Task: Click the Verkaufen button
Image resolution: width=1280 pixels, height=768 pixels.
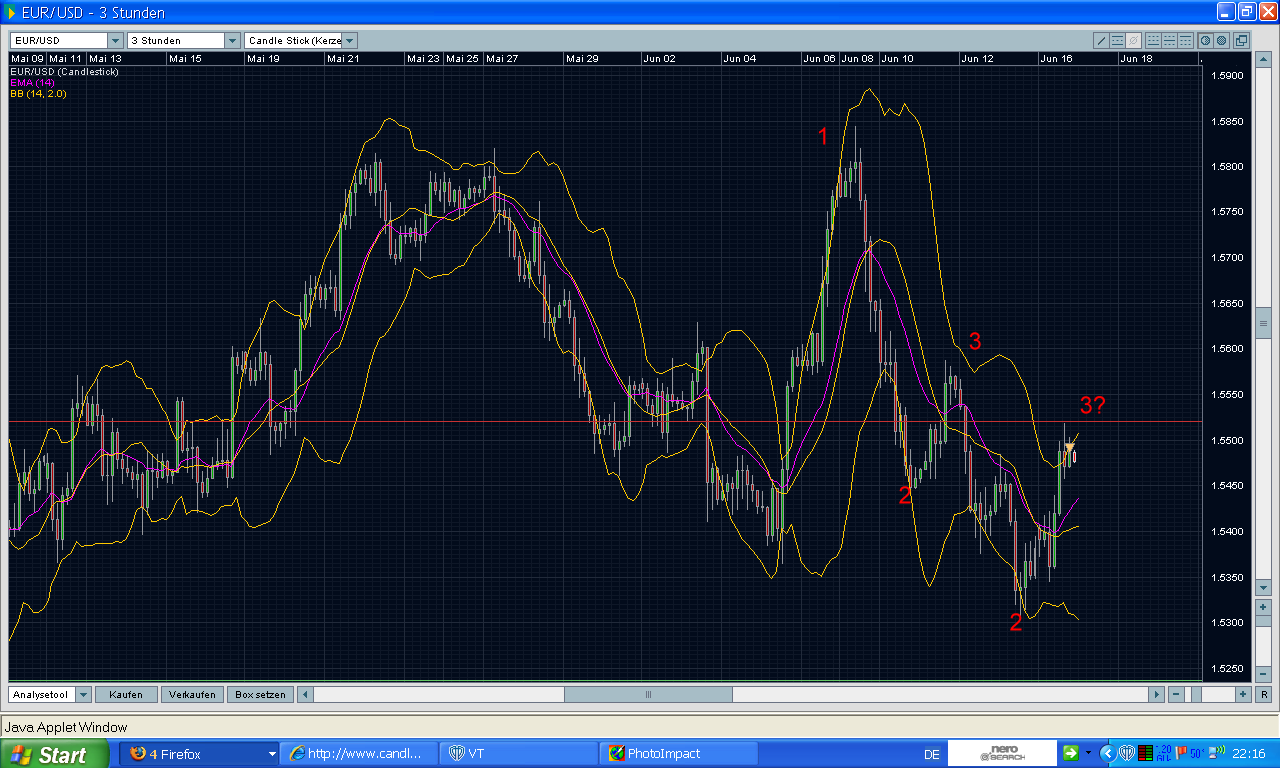Action: point(192,694)
